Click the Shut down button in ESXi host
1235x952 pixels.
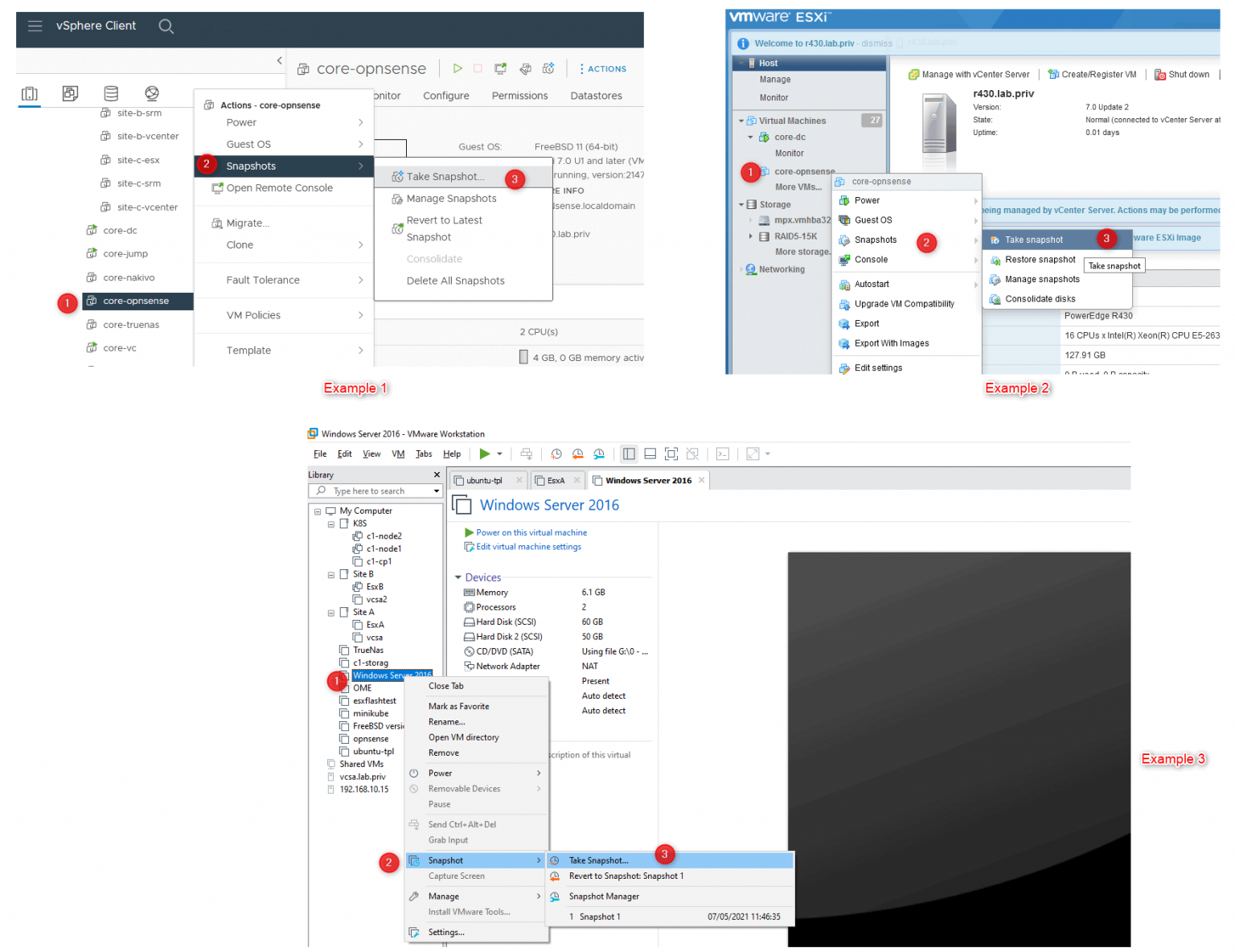point(1182,74)
